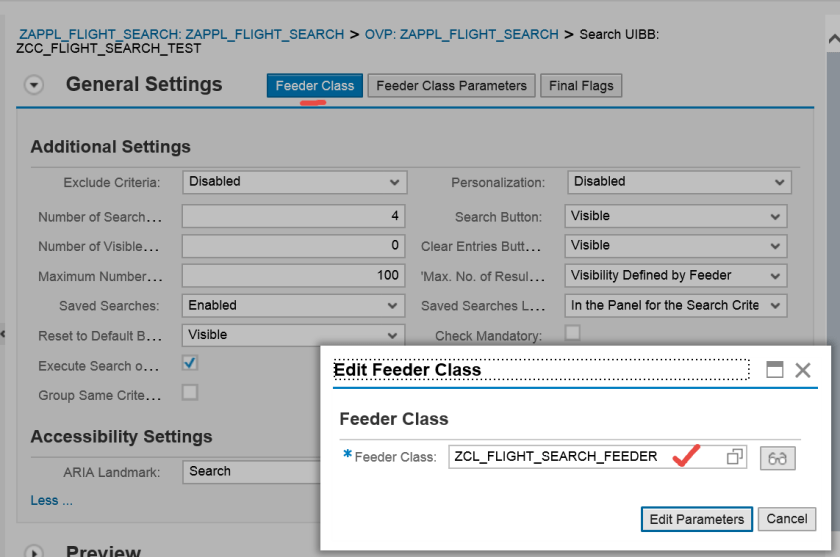Click the left panel collapse arrow
The width and height of the screenshot is (840, 557).
3,334
